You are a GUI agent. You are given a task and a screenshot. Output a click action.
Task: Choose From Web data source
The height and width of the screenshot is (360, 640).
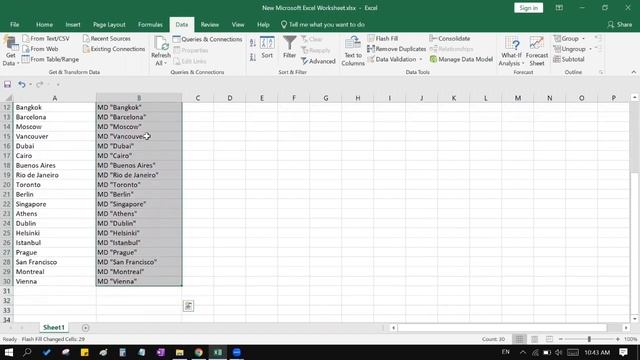pyautogui.click(x=40, y=49)
